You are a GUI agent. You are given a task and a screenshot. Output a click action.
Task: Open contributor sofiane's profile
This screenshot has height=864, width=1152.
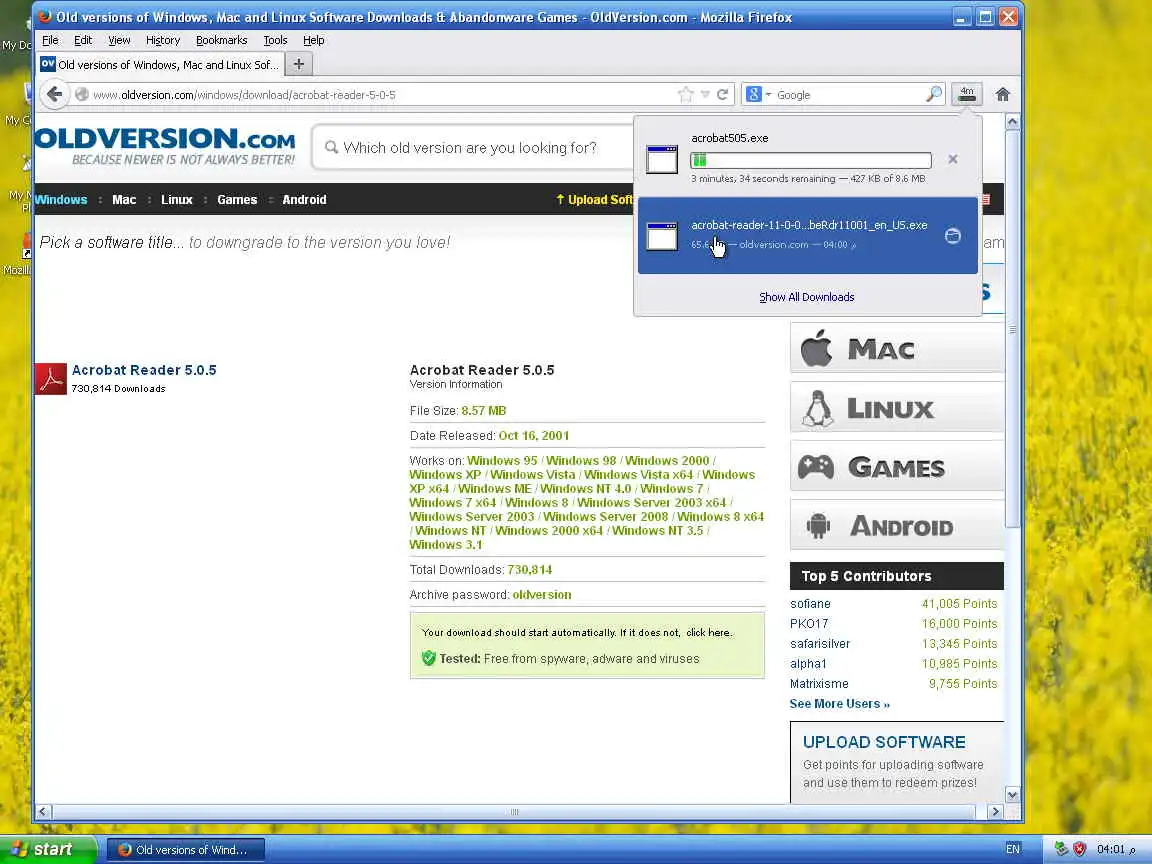(810, 603)
